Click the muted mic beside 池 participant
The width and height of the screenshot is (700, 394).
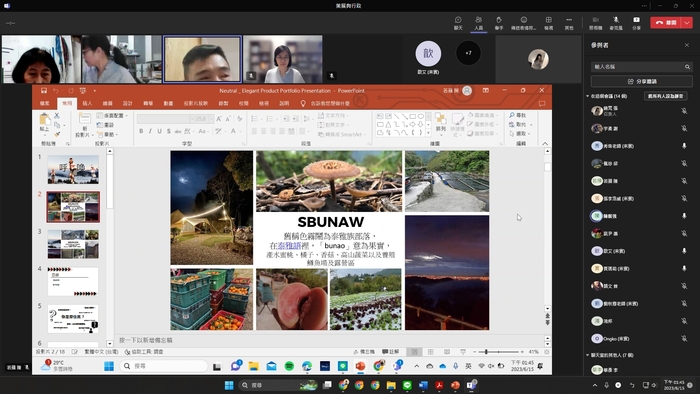click(684, 321)
